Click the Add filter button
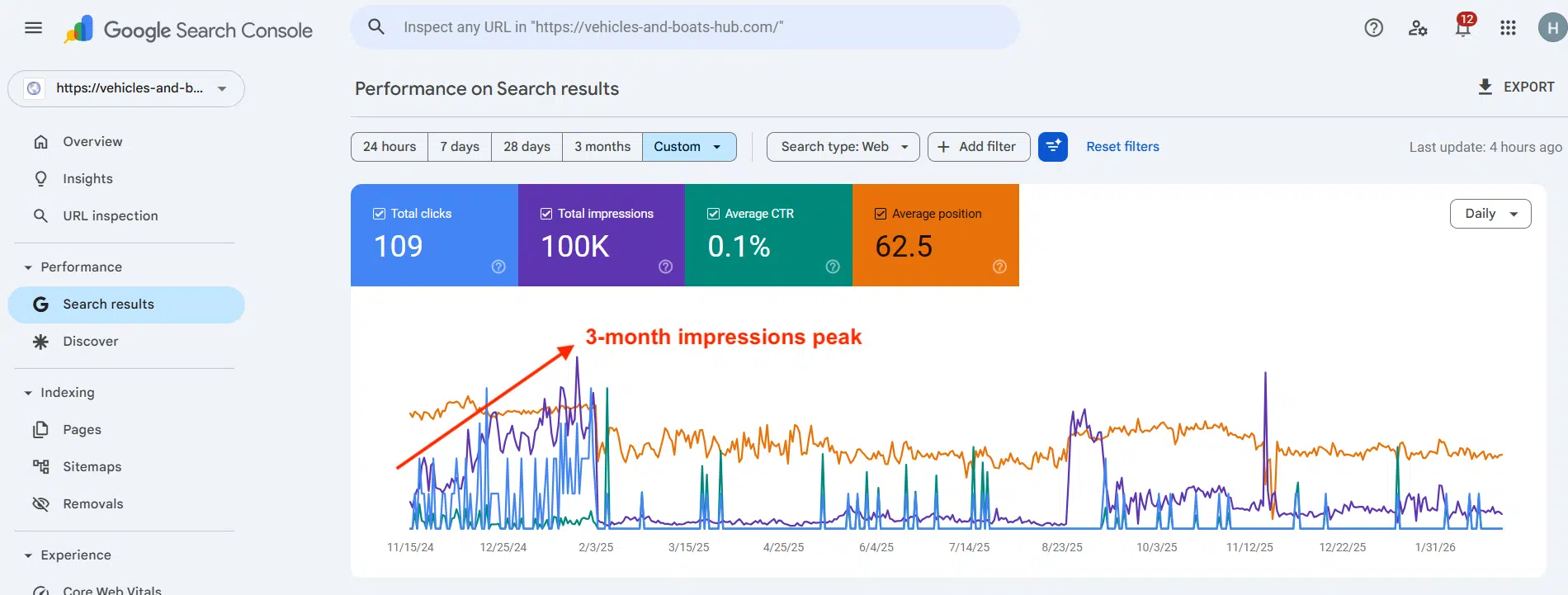 click(978, 147)
